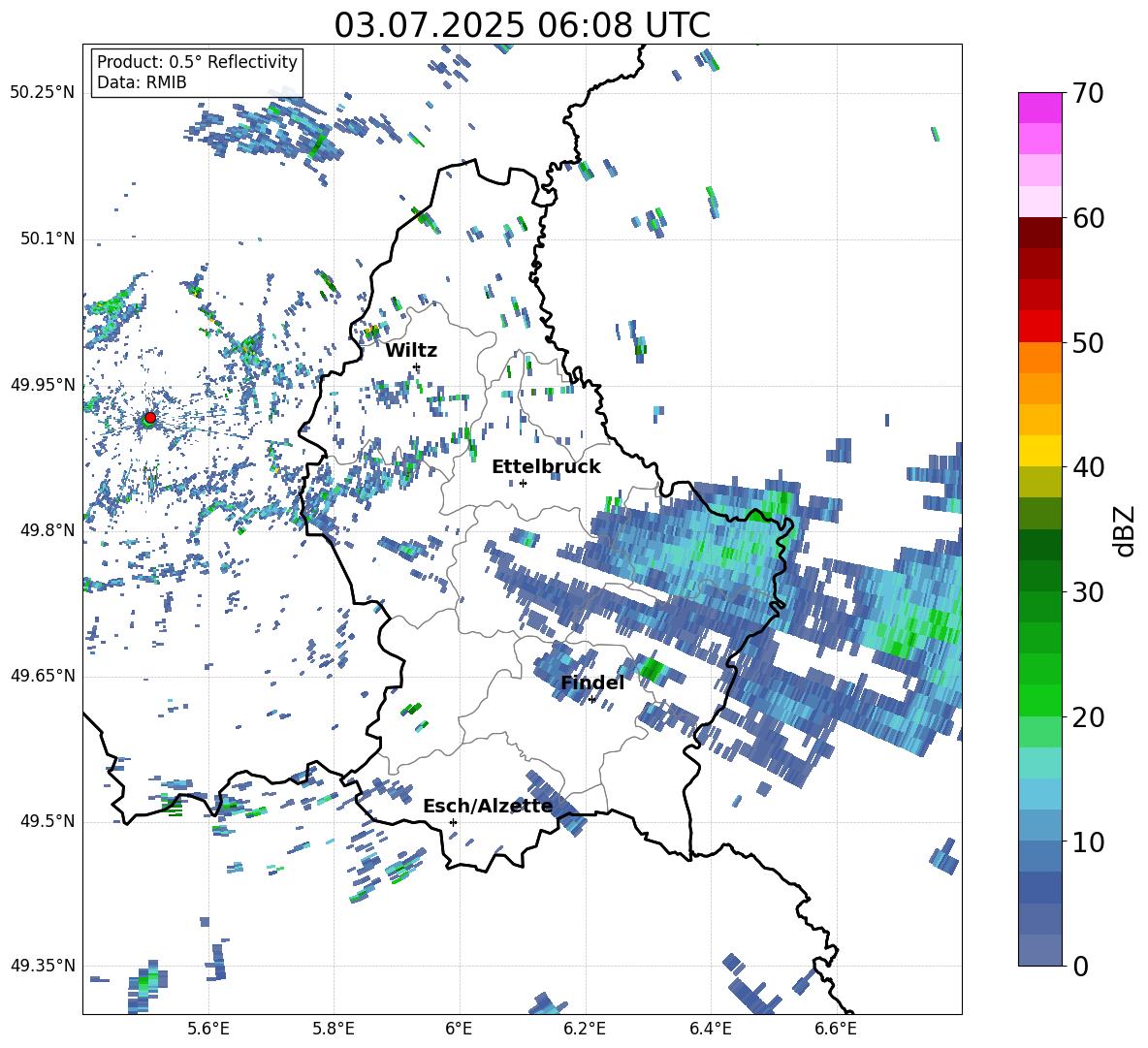1148x1048 pixels.
Task: Click the red radar site marker
Action: coord(150,418)
